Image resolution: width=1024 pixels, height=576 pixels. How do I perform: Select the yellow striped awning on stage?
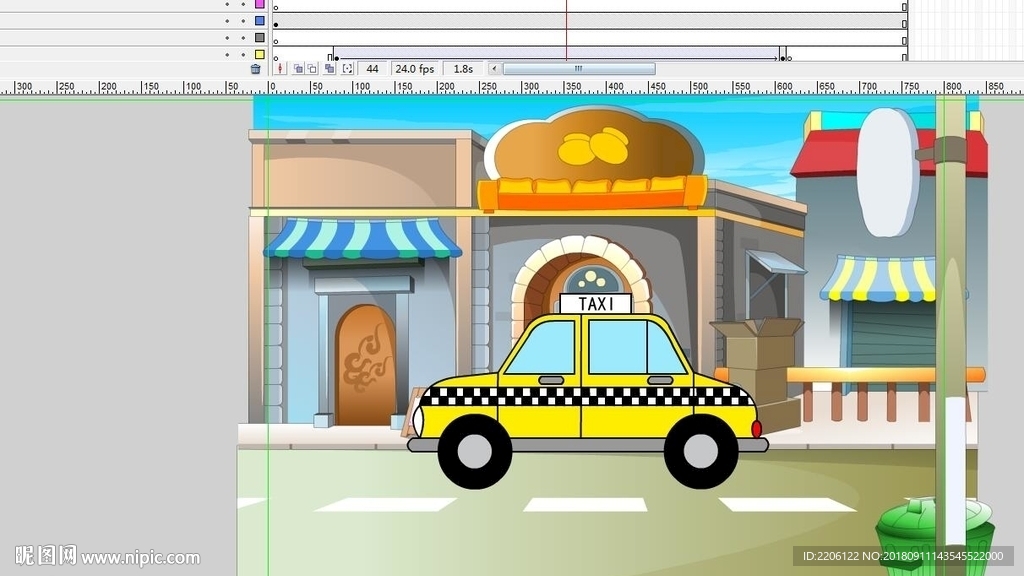tap(877, 279)
